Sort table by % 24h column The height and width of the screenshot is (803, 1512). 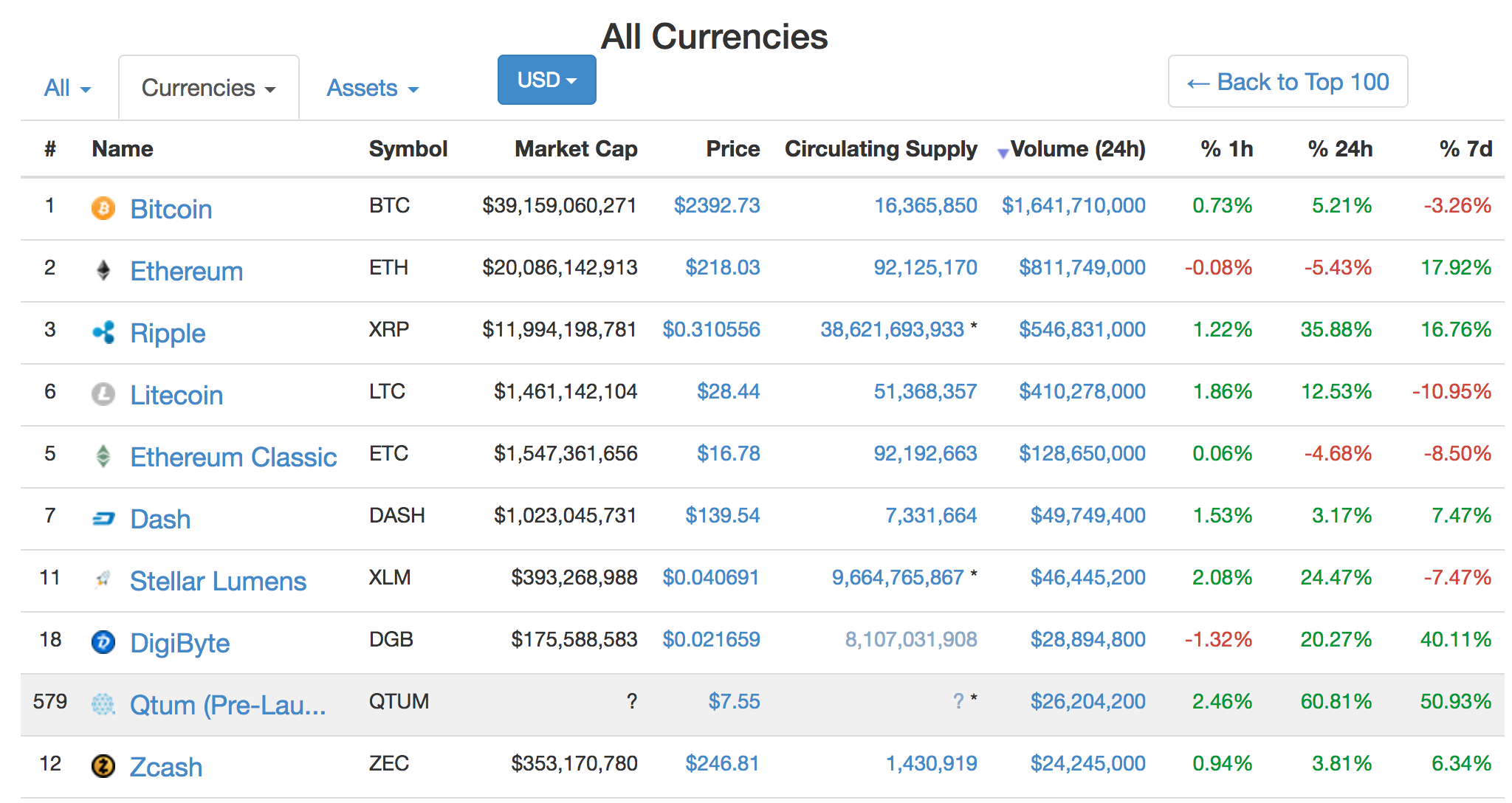pos(1340,148)
